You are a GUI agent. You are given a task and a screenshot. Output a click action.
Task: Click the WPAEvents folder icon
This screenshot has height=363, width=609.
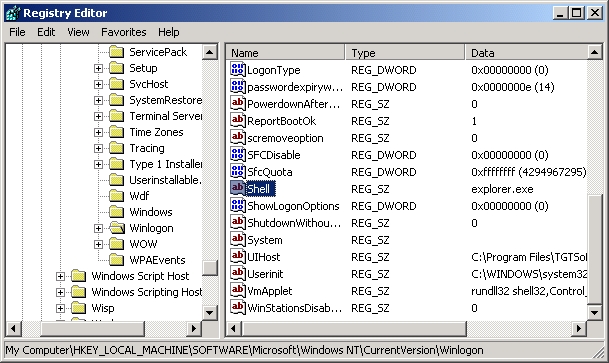pos(117,260)
